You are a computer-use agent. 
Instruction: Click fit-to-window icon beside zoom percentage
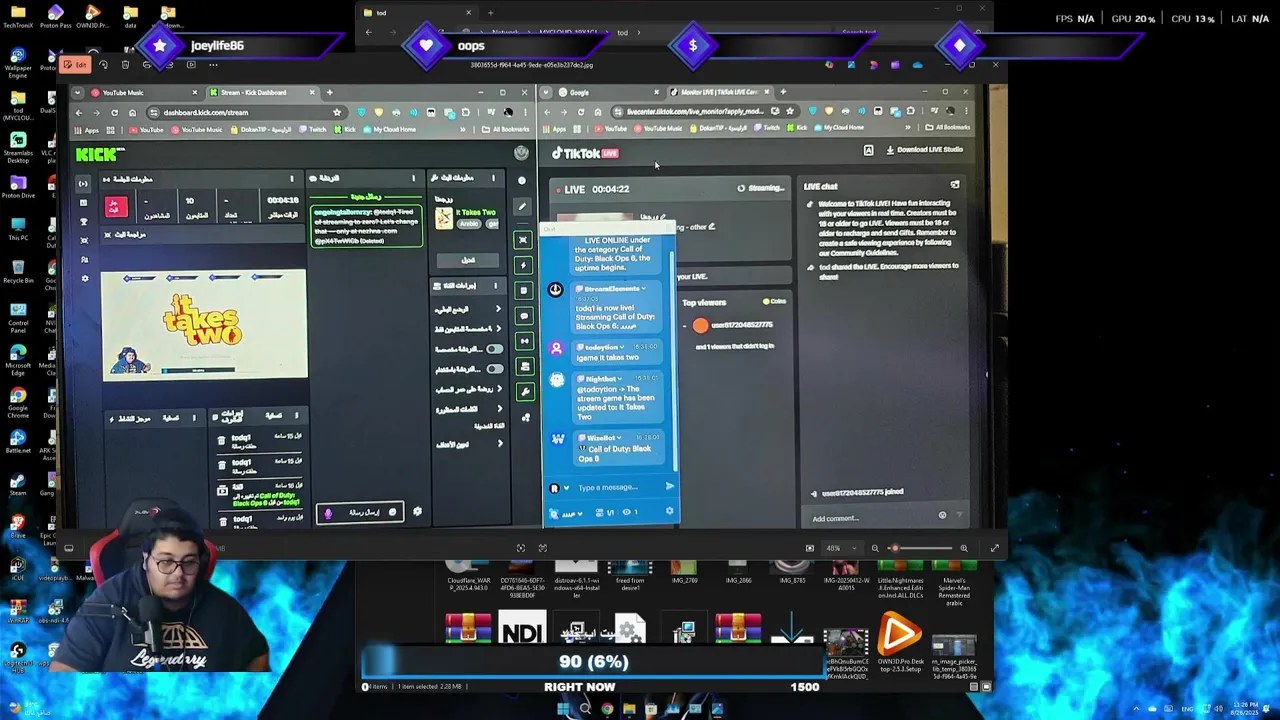[809, 548]
